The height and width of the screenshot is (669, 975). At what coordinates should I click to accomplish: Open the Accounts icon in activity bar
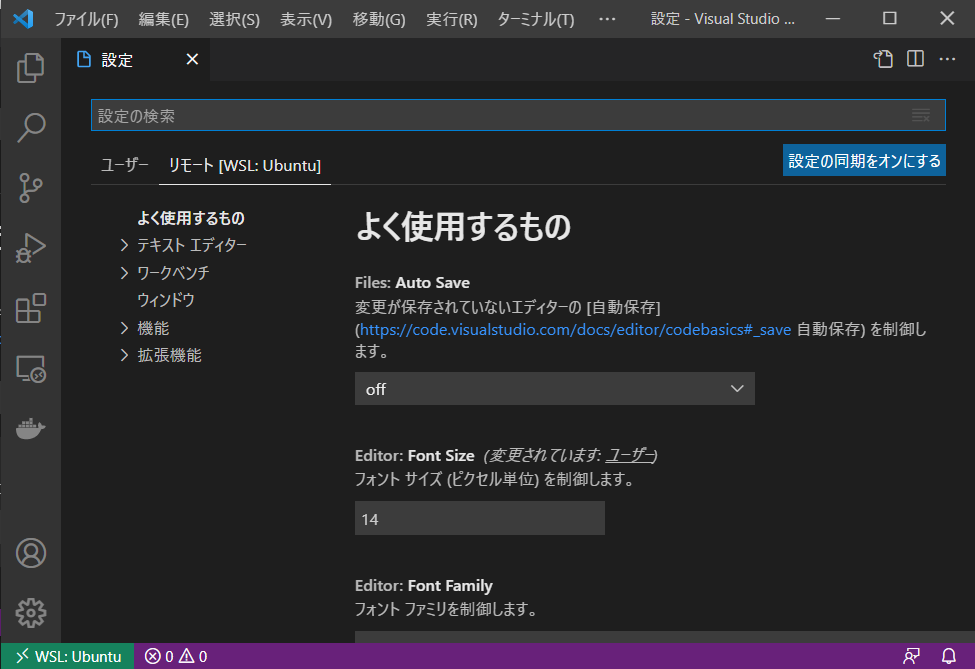pyautogui.click(x=30, y=553)
